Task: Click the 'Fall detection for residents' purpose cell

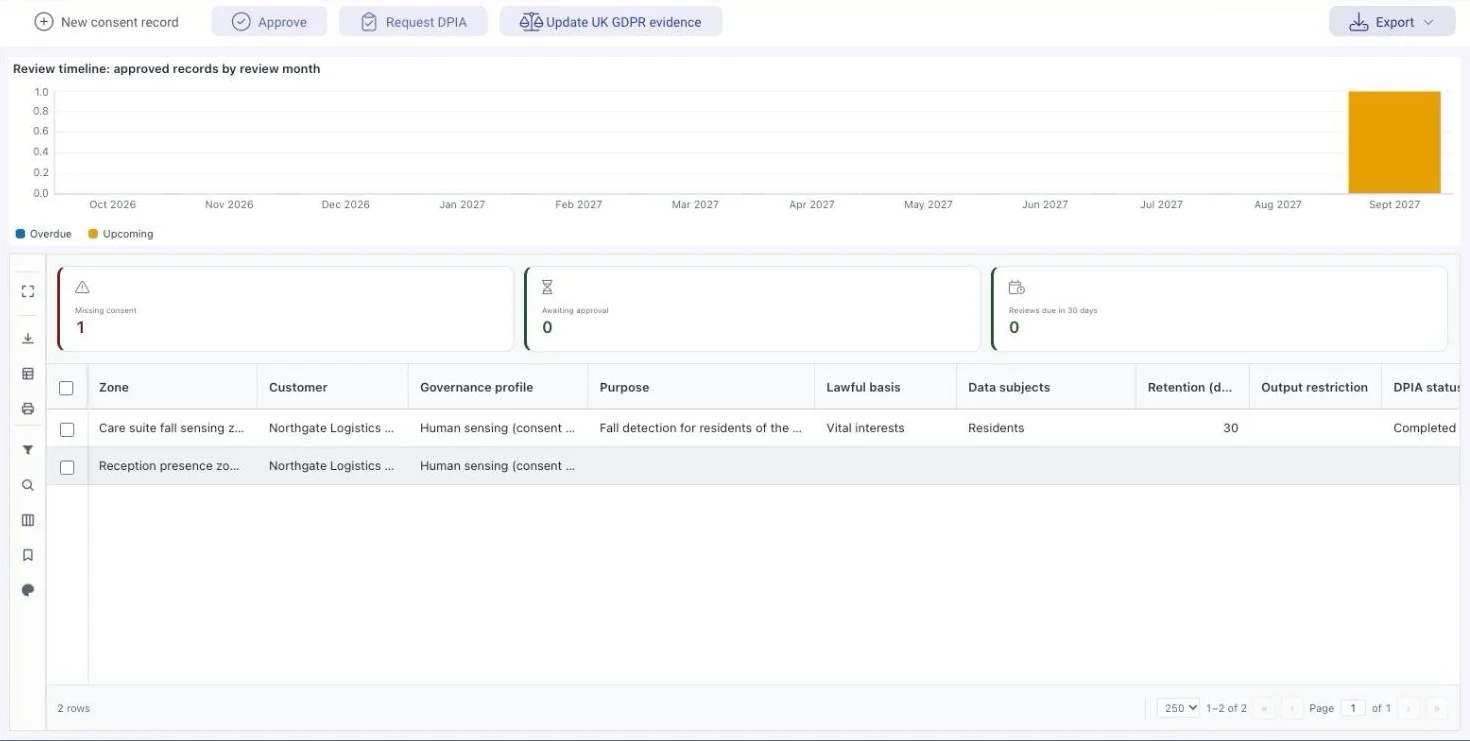Action: [701, 428]
